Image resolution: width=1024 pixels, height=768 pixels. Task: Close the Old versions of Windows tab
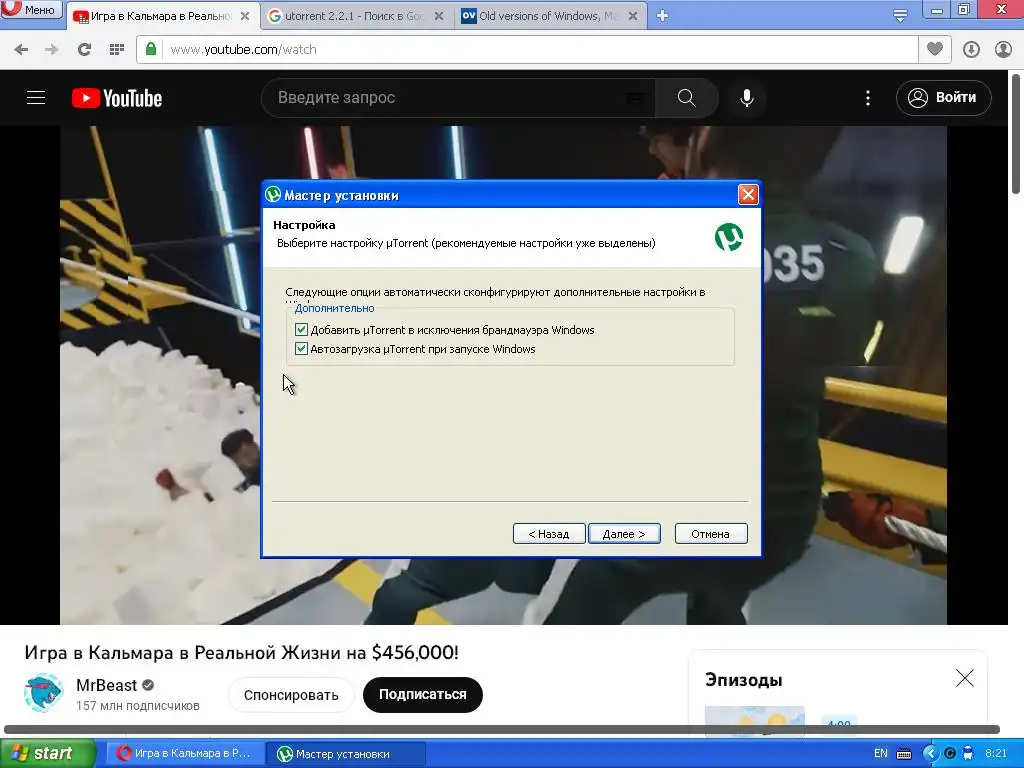coord(633,16)
